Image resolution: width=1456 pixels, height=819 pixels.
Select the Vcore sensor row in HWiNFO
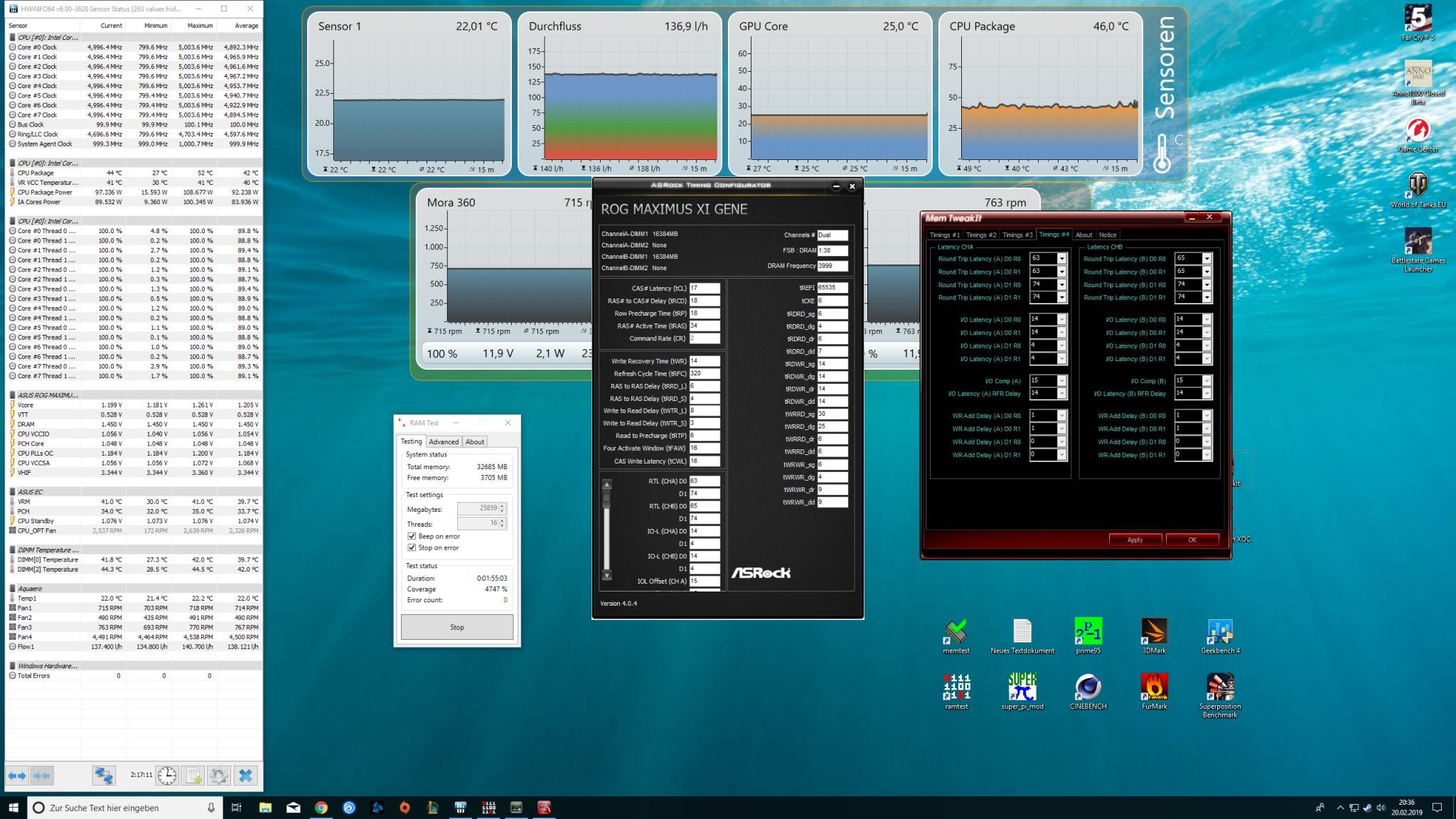point(134,405)
